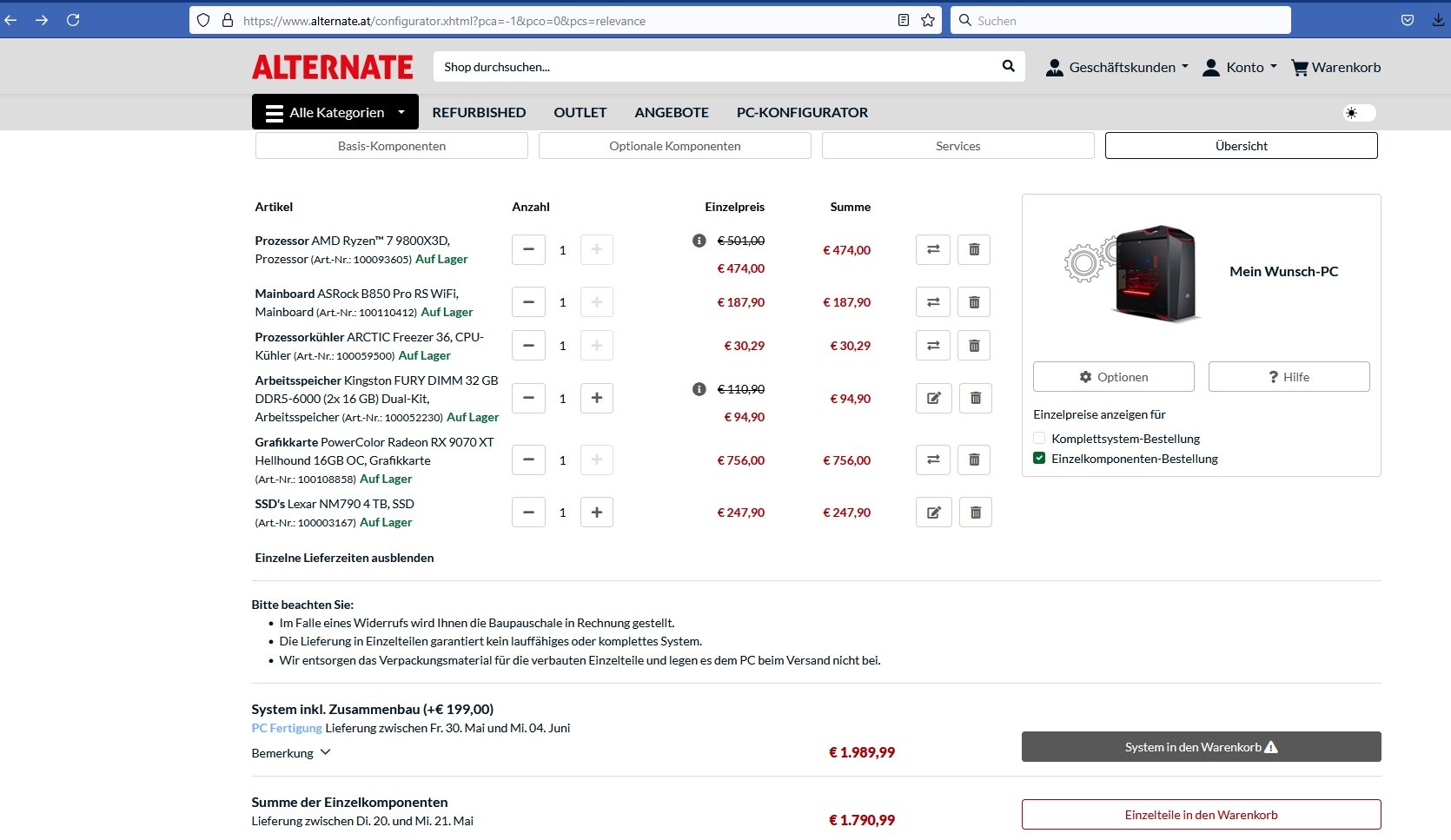Reload the page with the refresh icon
1451x840 pixels.
(x=73, y=20)
